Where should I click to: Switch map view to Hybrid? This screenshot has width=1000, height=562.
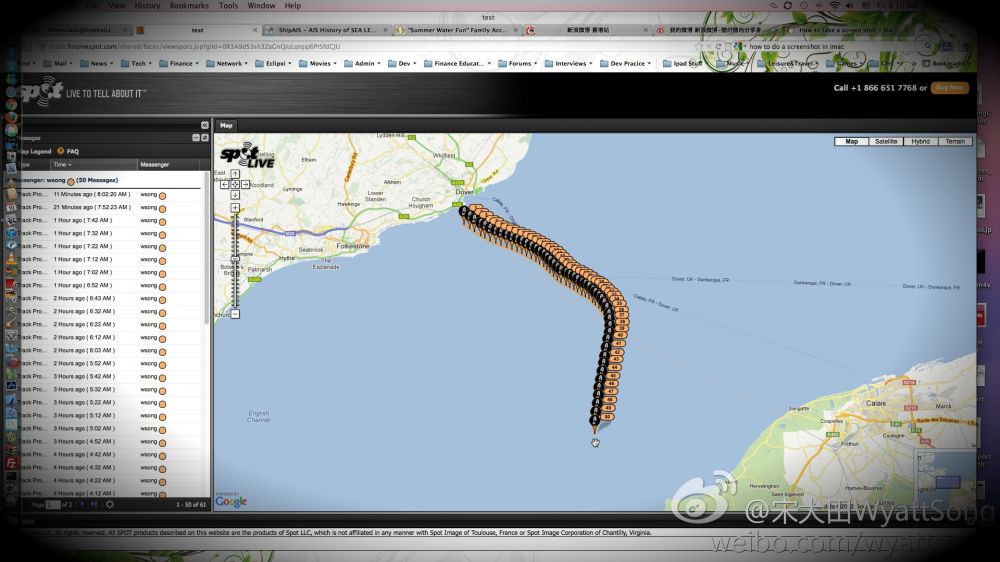click(920, 142)
